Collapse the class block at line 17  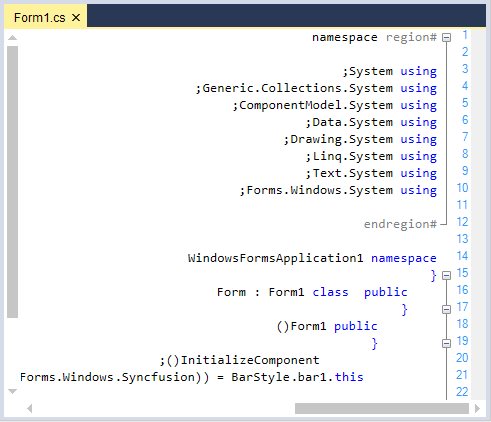(x=446, y=310)
